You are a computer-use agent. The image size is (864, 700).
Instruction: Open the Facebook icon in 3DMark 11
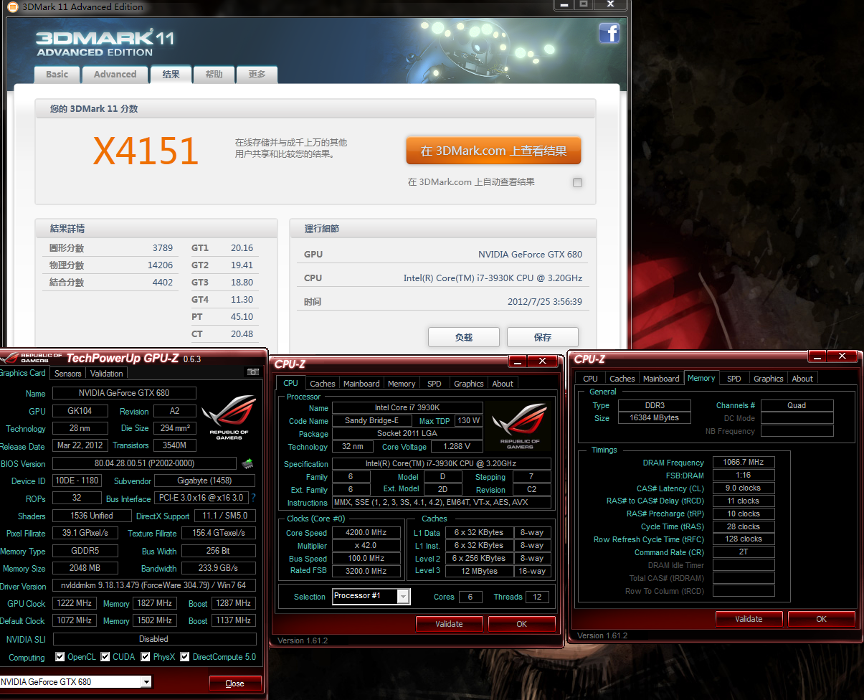pos(609,33)
